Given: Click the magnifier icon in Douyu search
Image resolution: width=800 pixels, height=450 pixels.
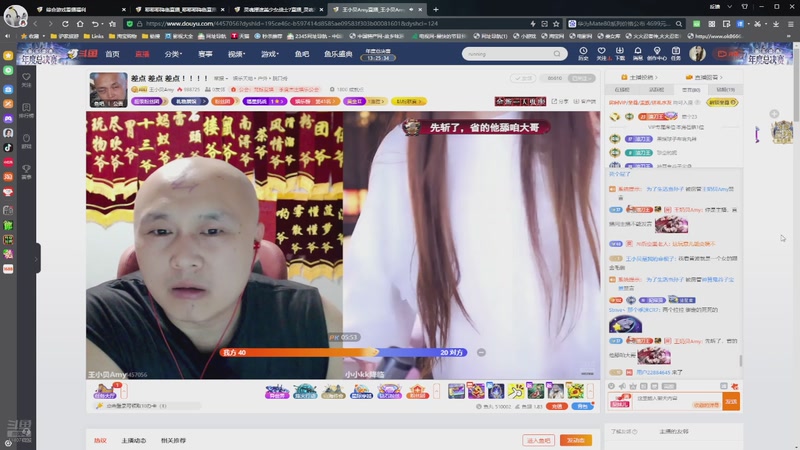Looking at the screenshot, I should (557, 54).
